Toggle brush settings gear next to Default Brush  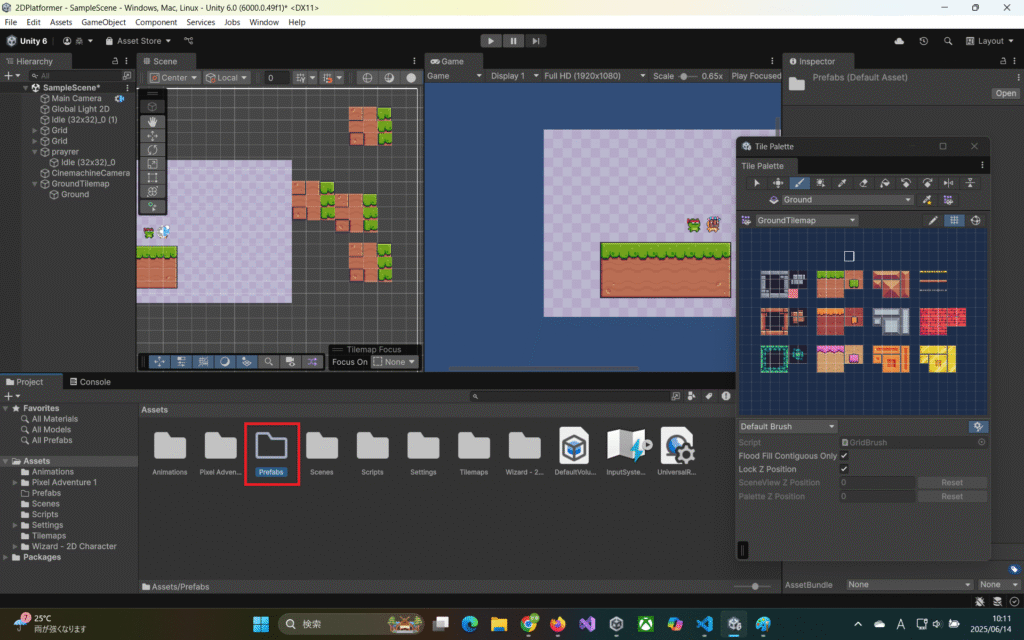pyautogui.click(x=978, y=426)
